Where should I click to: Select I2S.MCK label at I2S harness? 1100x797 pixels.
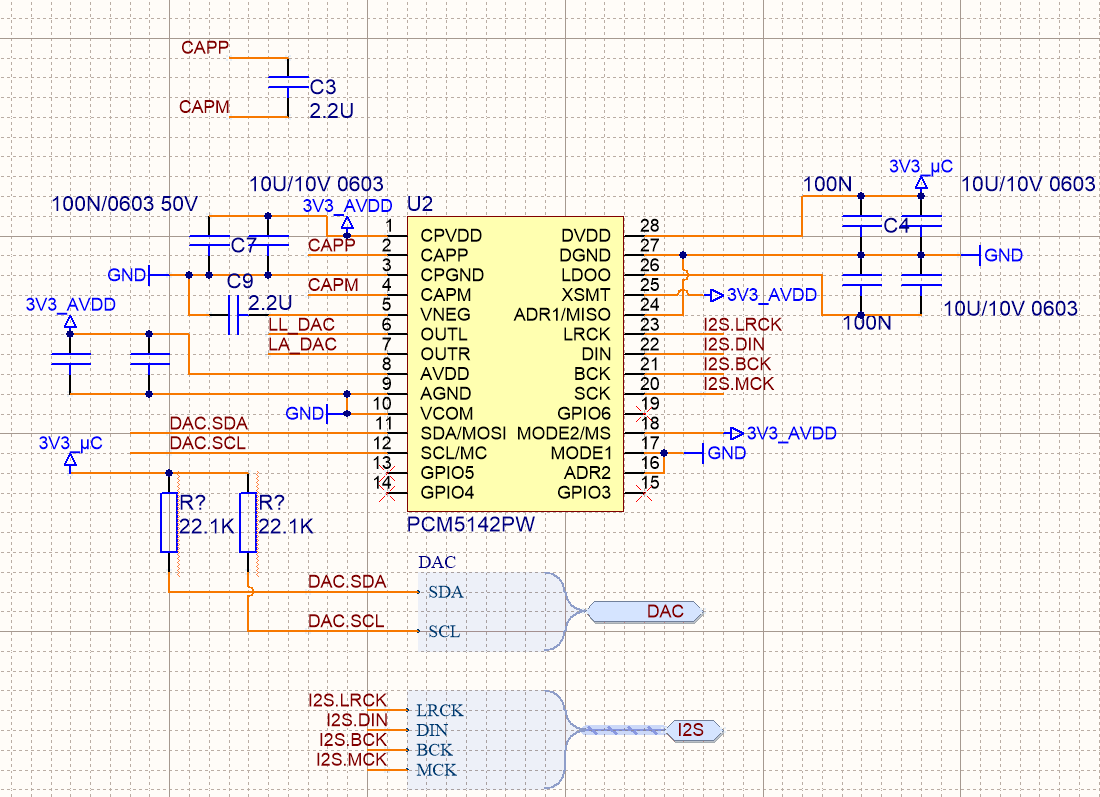point(351,759)
